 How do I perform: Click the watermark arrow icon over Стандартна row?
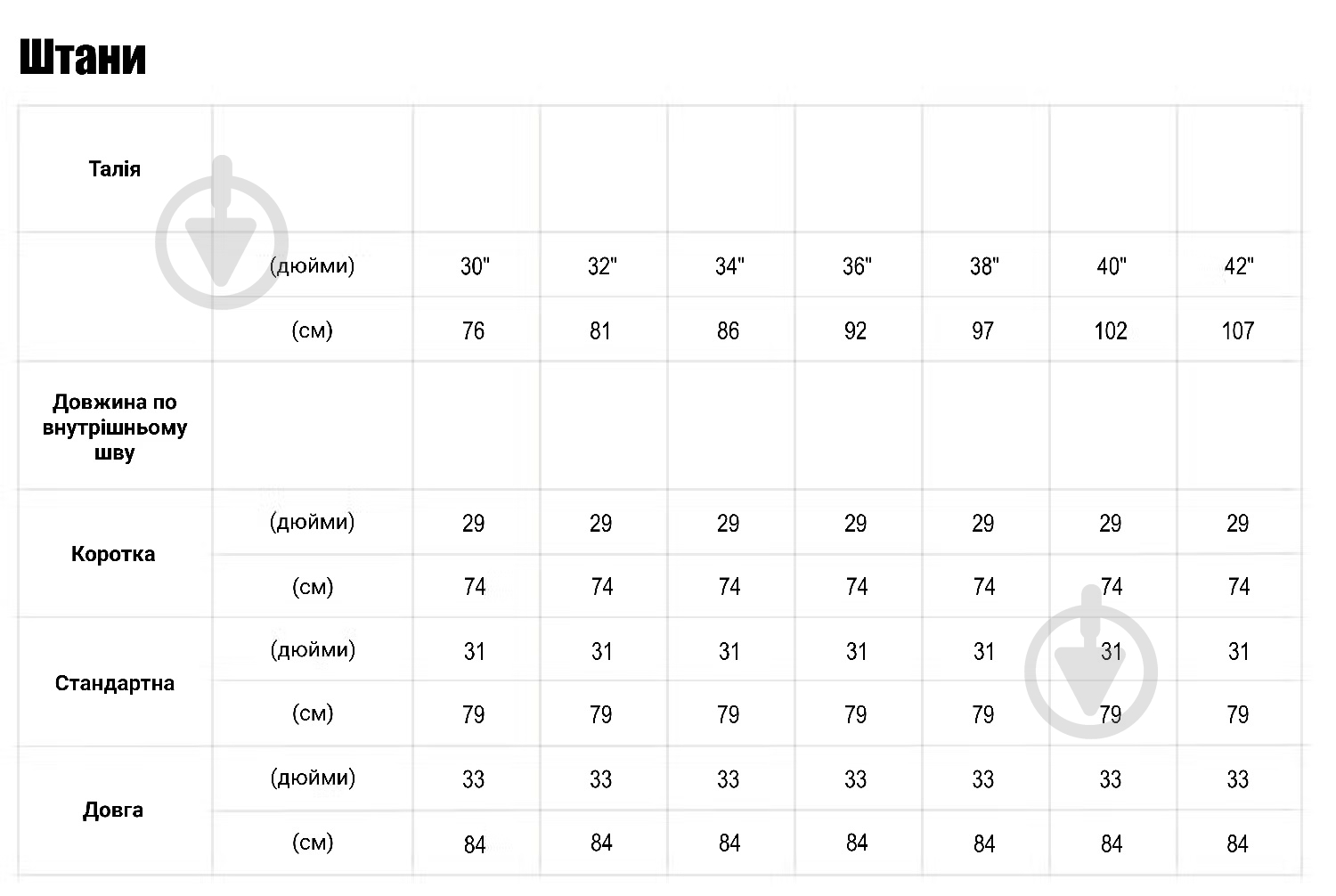pos(1091,663)
